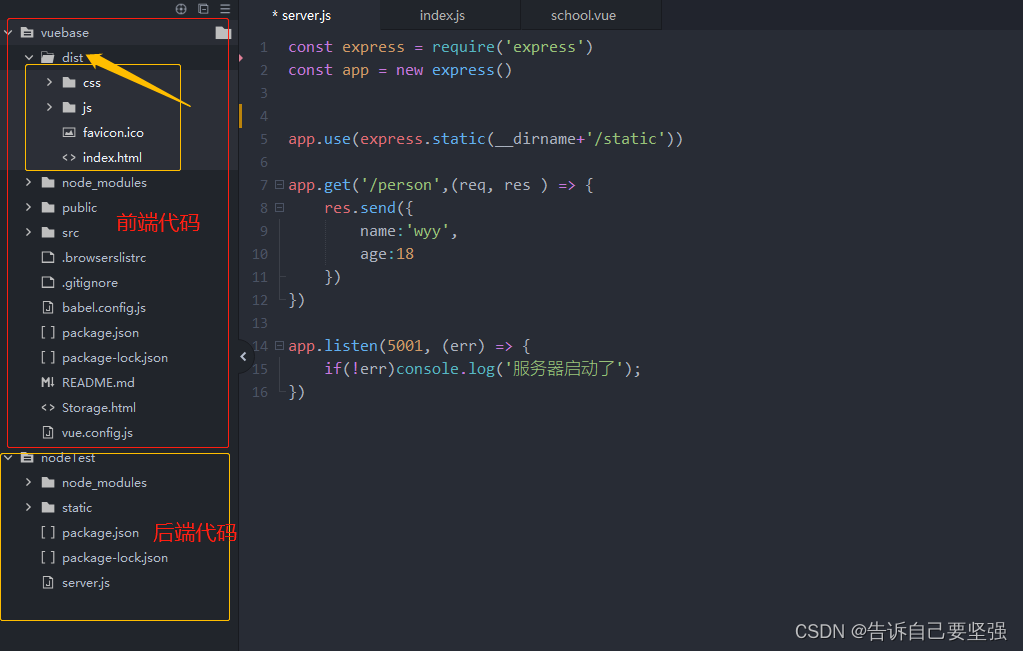Click the vuebase package.json brackets icon
The image size is (1023, 651).
click(48, 333)
